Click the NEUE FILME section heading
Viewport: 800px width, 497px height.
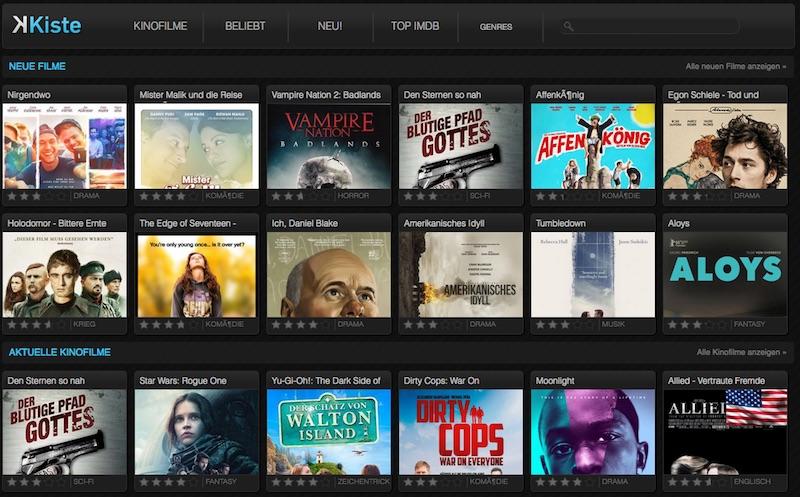37,67
